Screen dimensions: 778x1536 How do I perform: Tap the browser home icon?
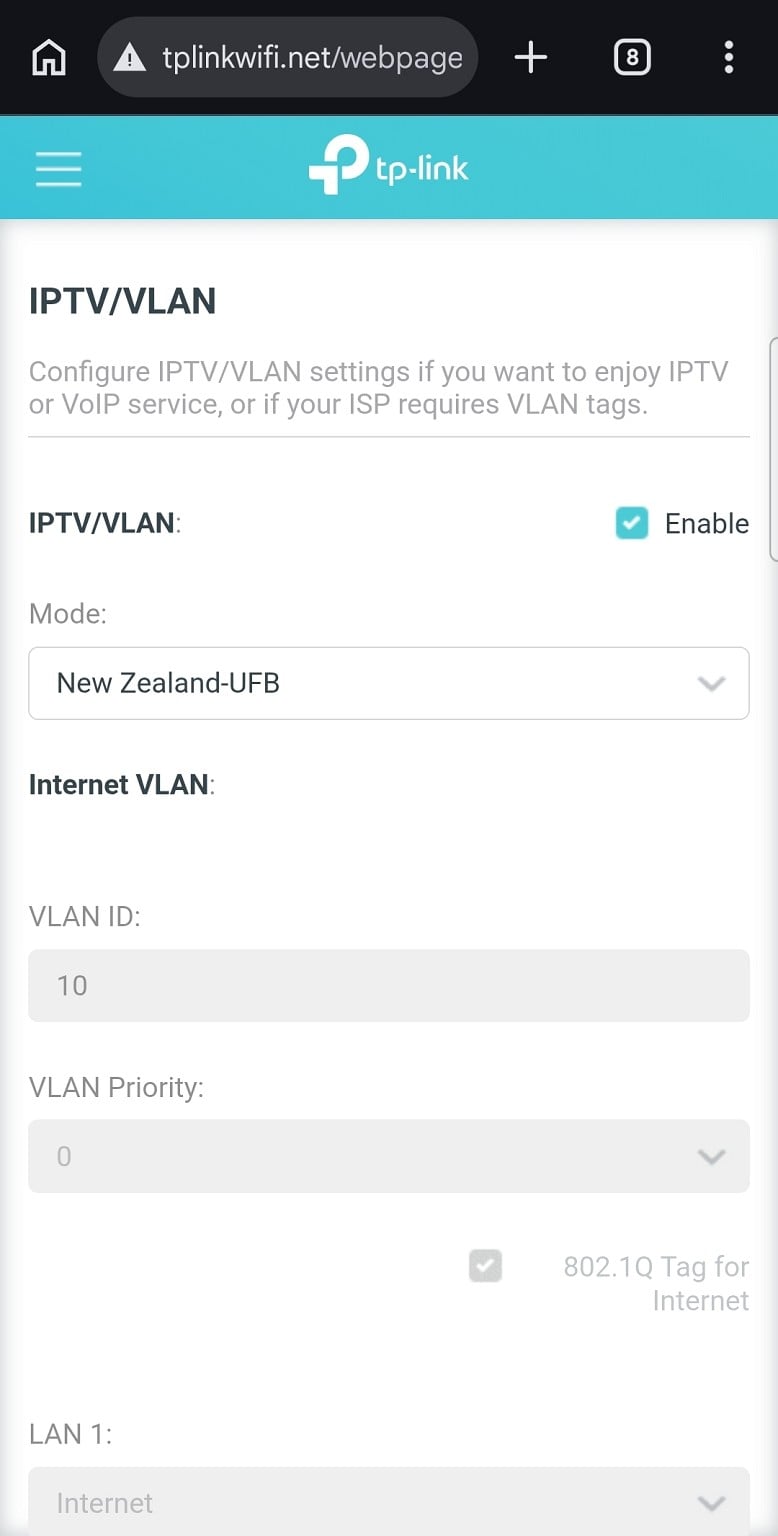tap(49, 58)
